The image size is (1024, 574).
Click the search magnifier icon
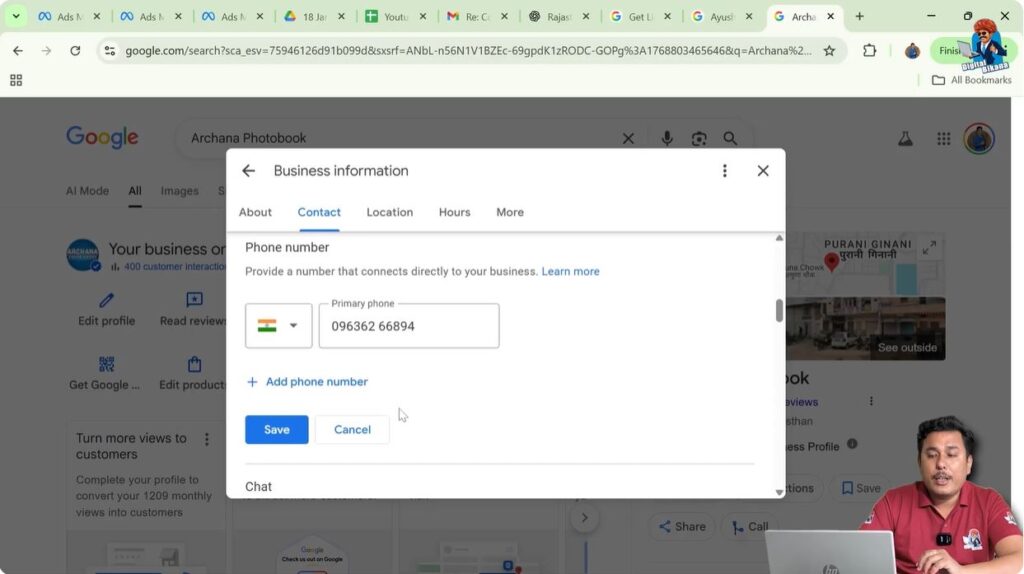pos(730,138)
